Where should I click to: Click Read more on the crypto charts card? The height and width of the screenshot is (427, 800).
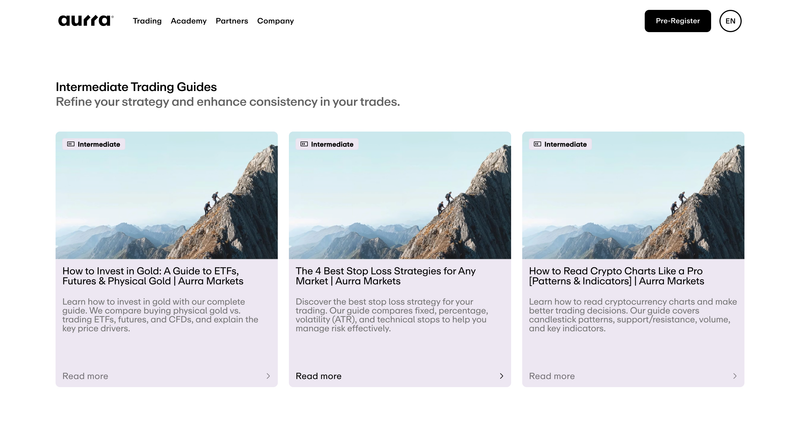(x=552, y=376)
